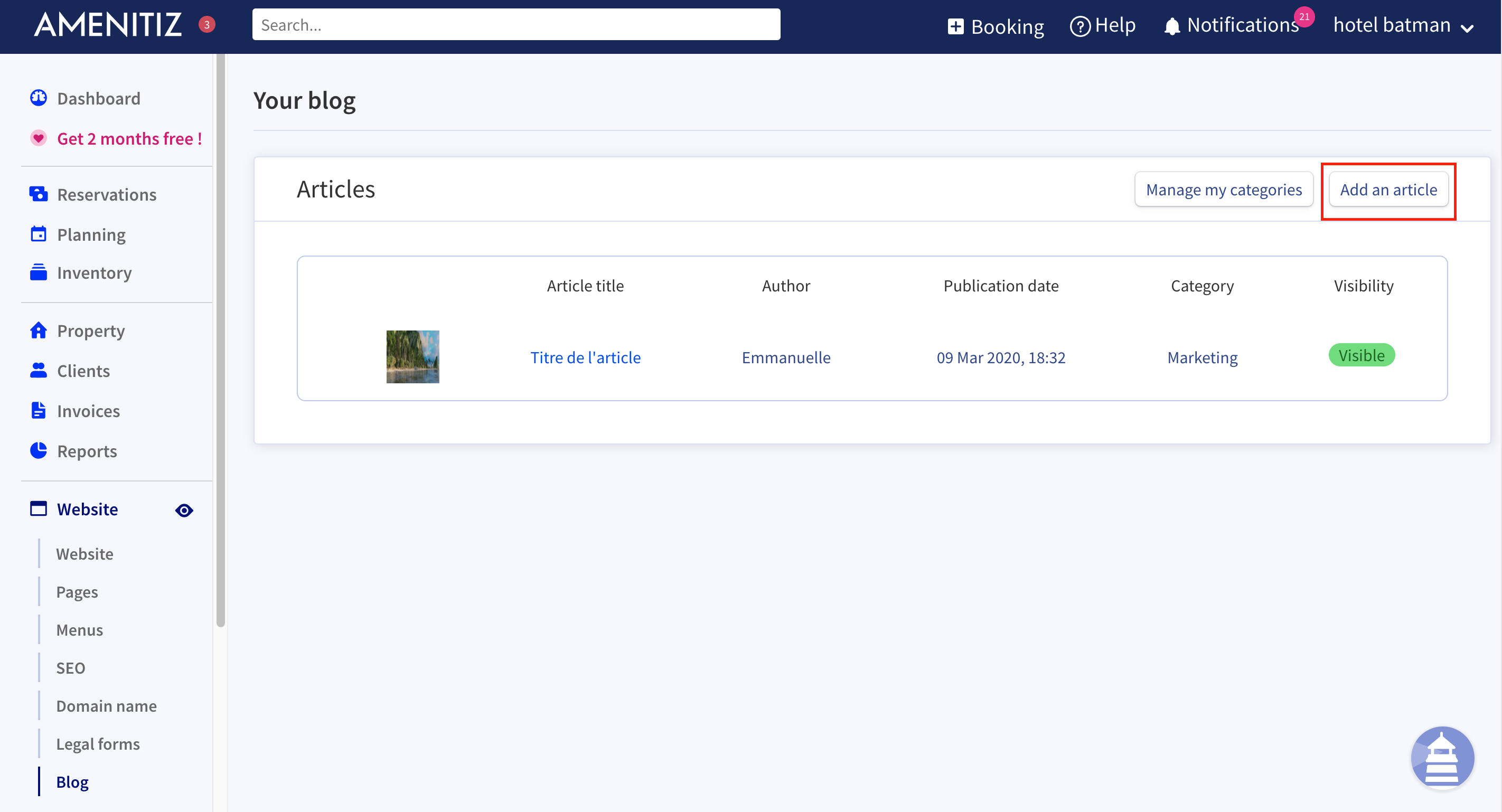Screen dimensions: 1502x812
Task: Open Pages submenu item
Action: [77, 592]
